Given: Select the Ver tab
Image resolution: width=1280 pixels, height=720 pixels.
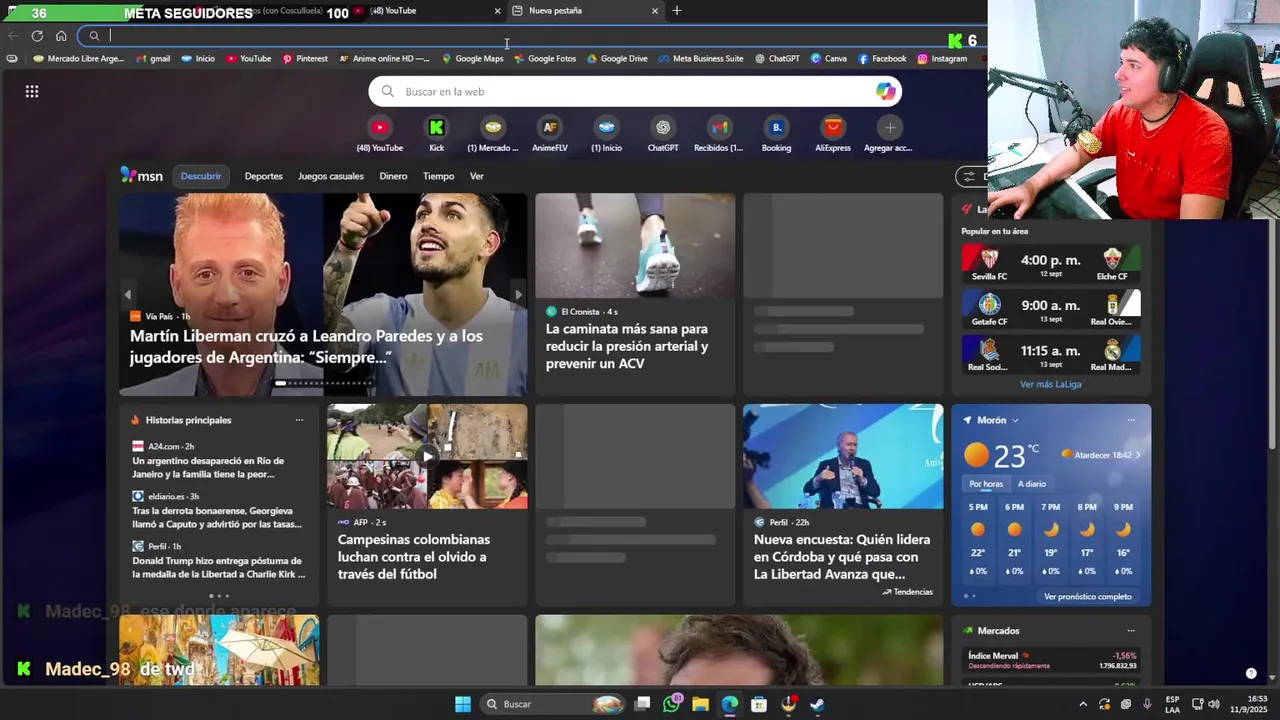Looking at the screenshot, I should [477, 176].
